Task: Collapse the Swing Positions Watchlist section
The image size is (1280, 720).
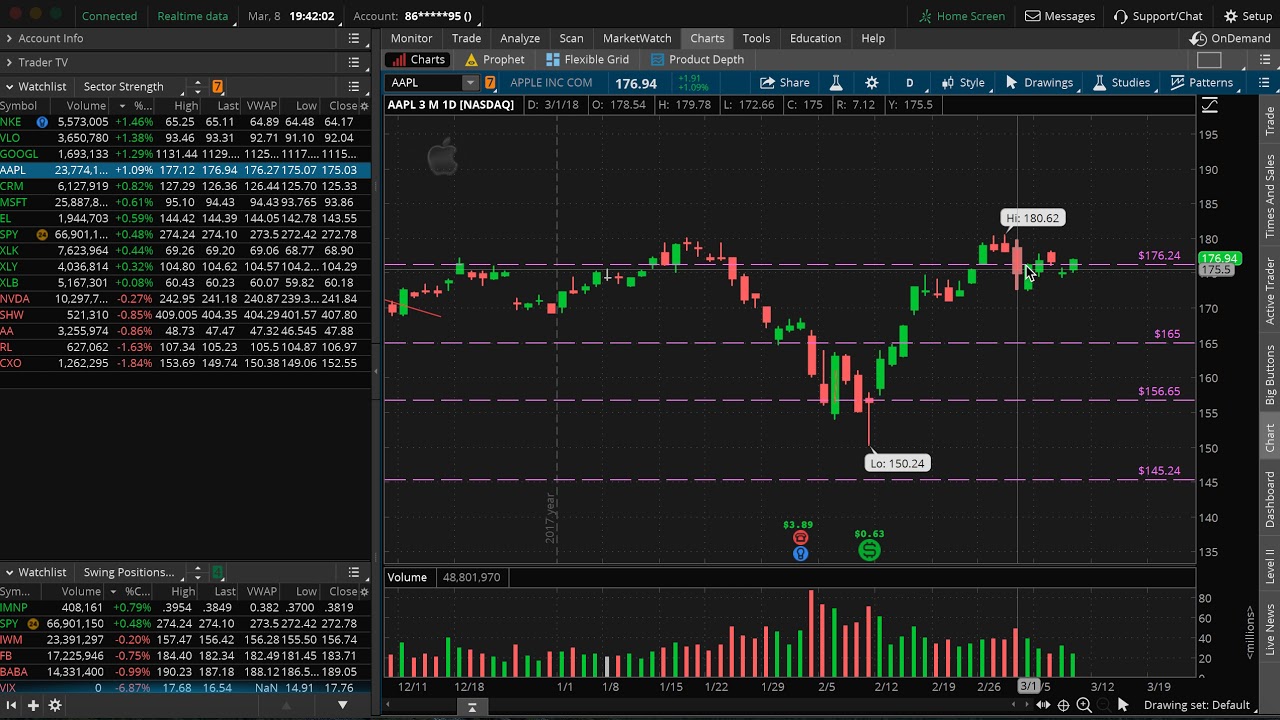Action: [x=9, y=572]
